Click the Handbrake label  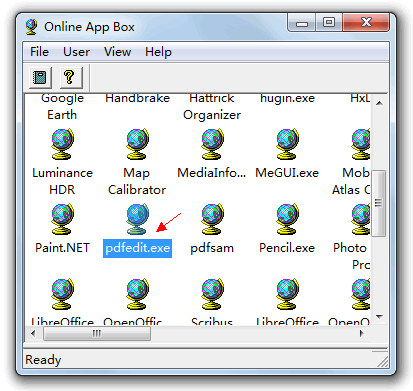137,99
